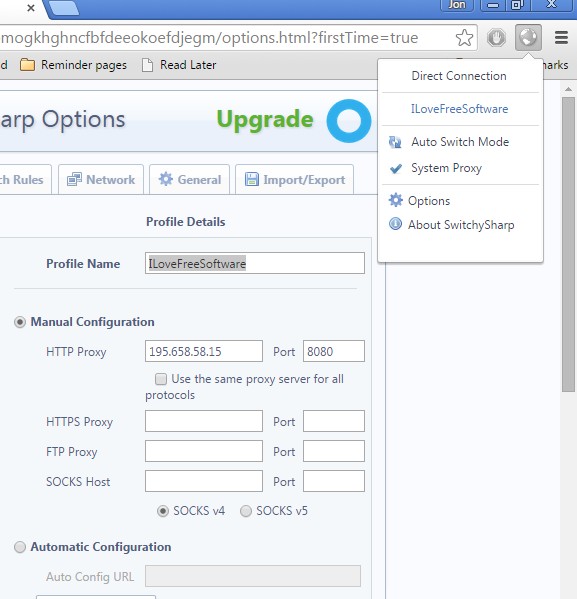The width and height of the screenshot is (577, 599).
Task: Open About SwitchySharp
Action: [461, 225]
